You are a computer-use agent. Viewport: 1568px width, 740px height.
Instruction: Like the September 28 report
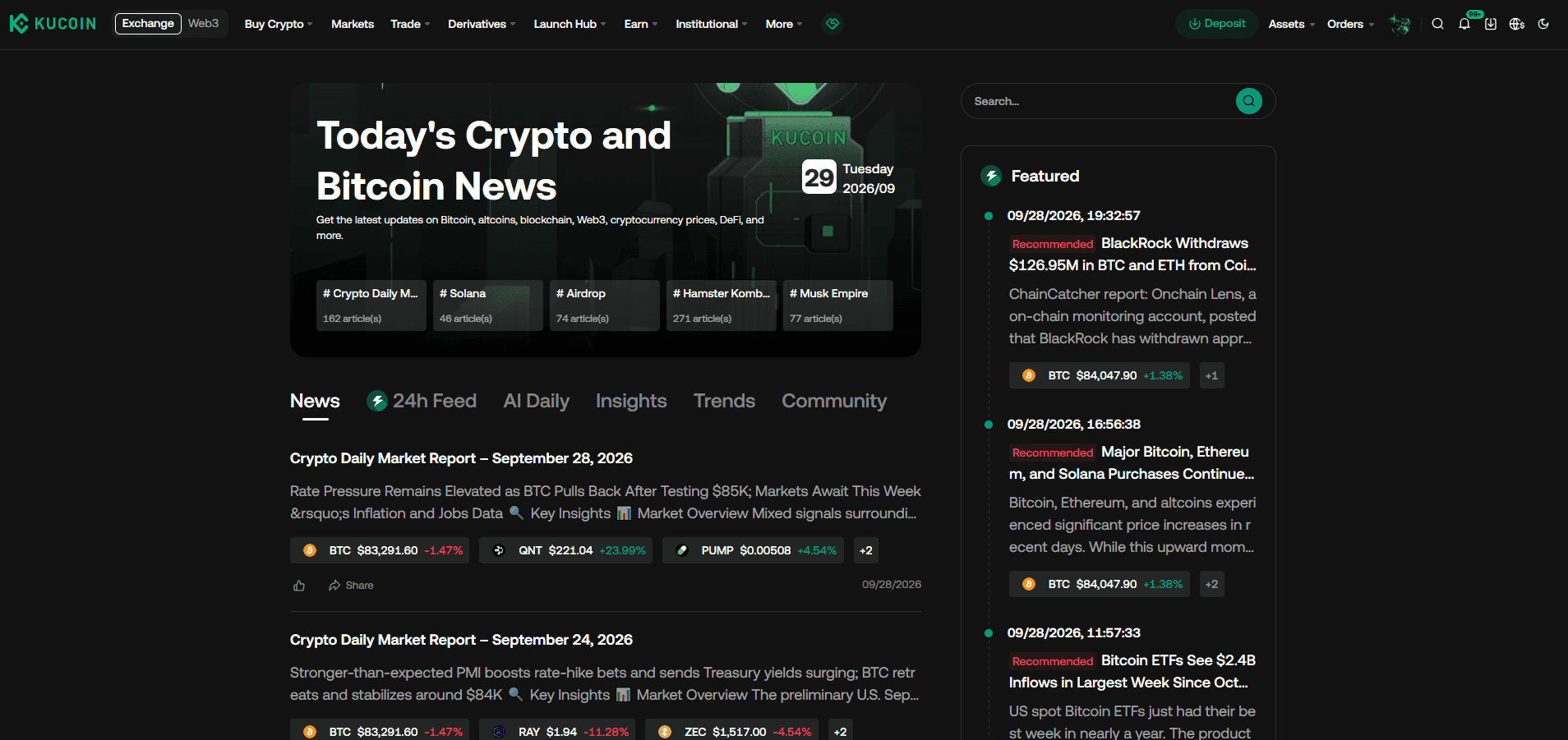pos(299,586)
